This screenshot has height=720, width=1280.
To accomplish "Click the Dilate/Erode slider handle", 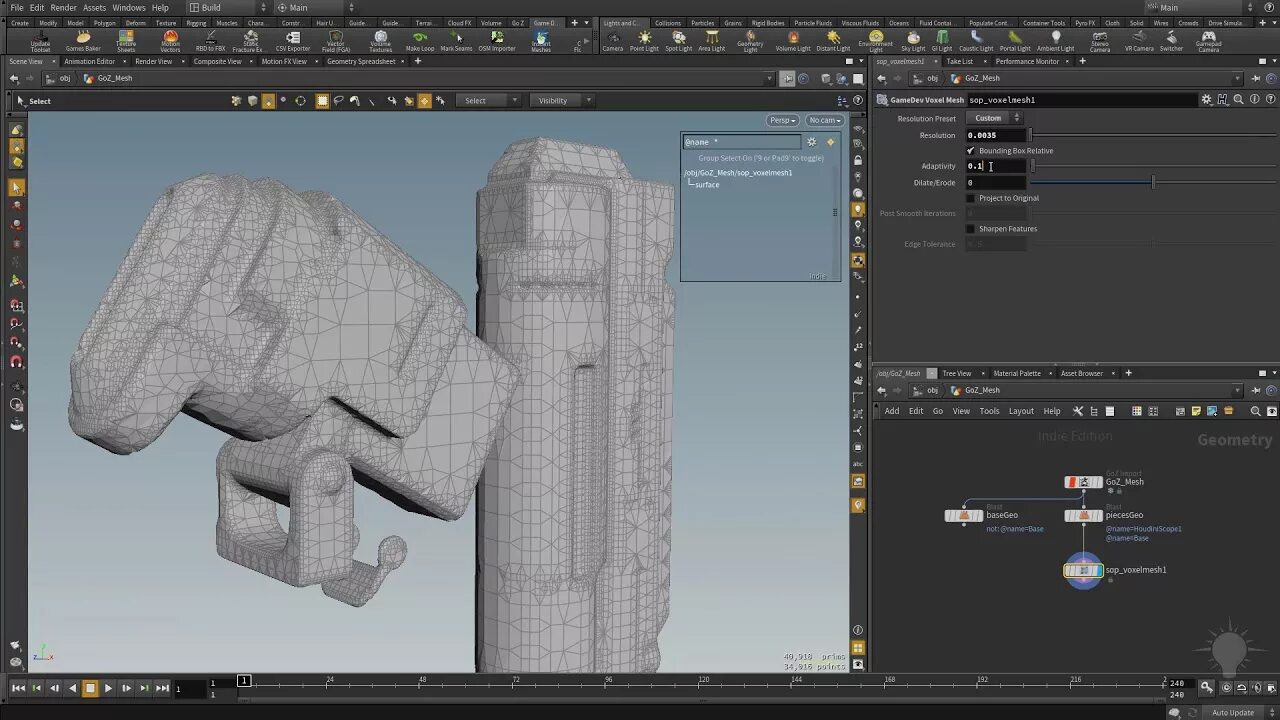I will (x=1153, y=182).
